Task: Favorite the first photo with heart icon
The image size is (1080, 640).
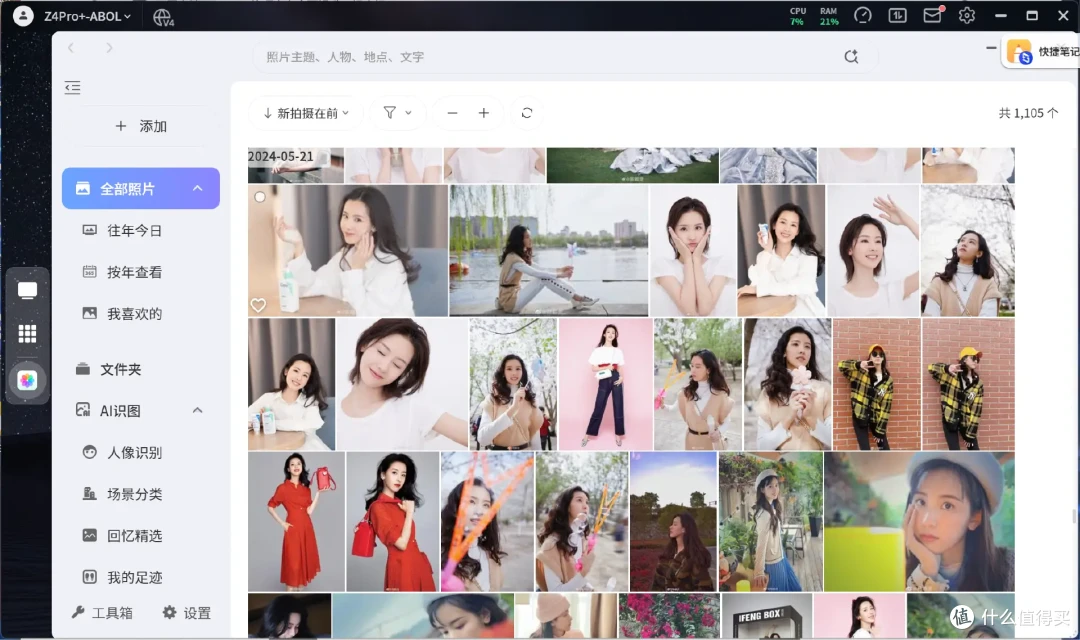Action: (x=258, y=305)
